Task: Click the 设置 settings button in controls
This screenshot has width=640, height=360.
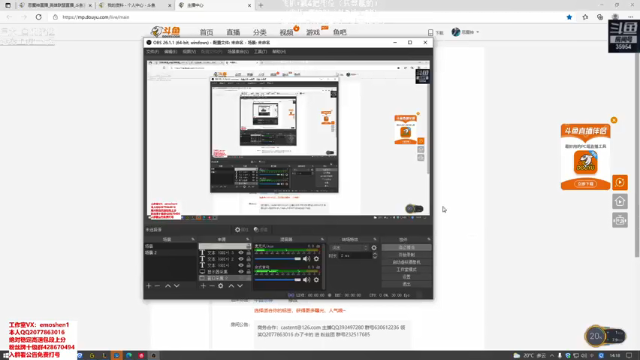Action: 407,277
